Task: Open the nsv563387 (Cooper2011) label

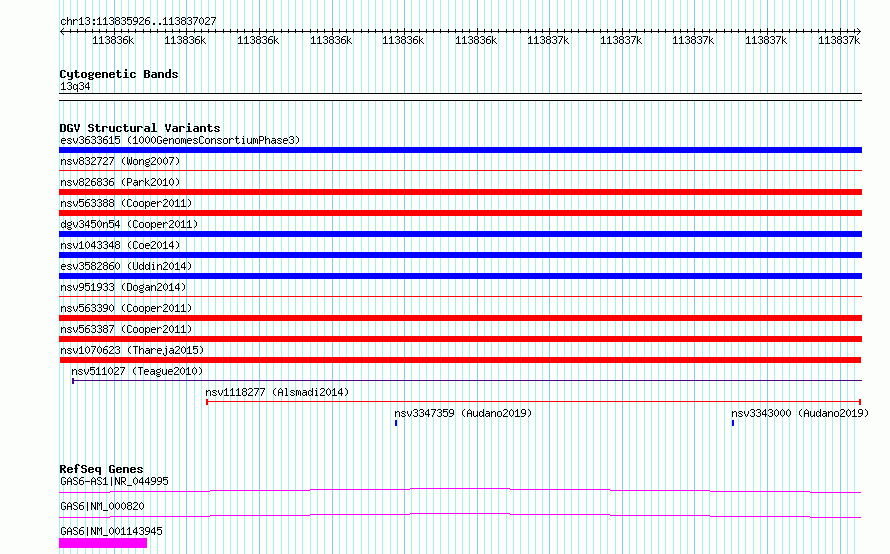Action: coord(126,329)
